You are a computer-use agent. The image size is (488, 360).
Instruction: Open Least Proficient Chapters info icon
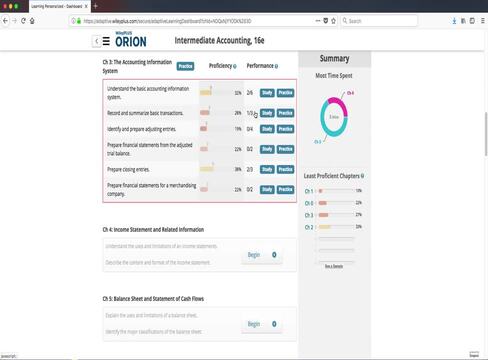pos(362,176)
